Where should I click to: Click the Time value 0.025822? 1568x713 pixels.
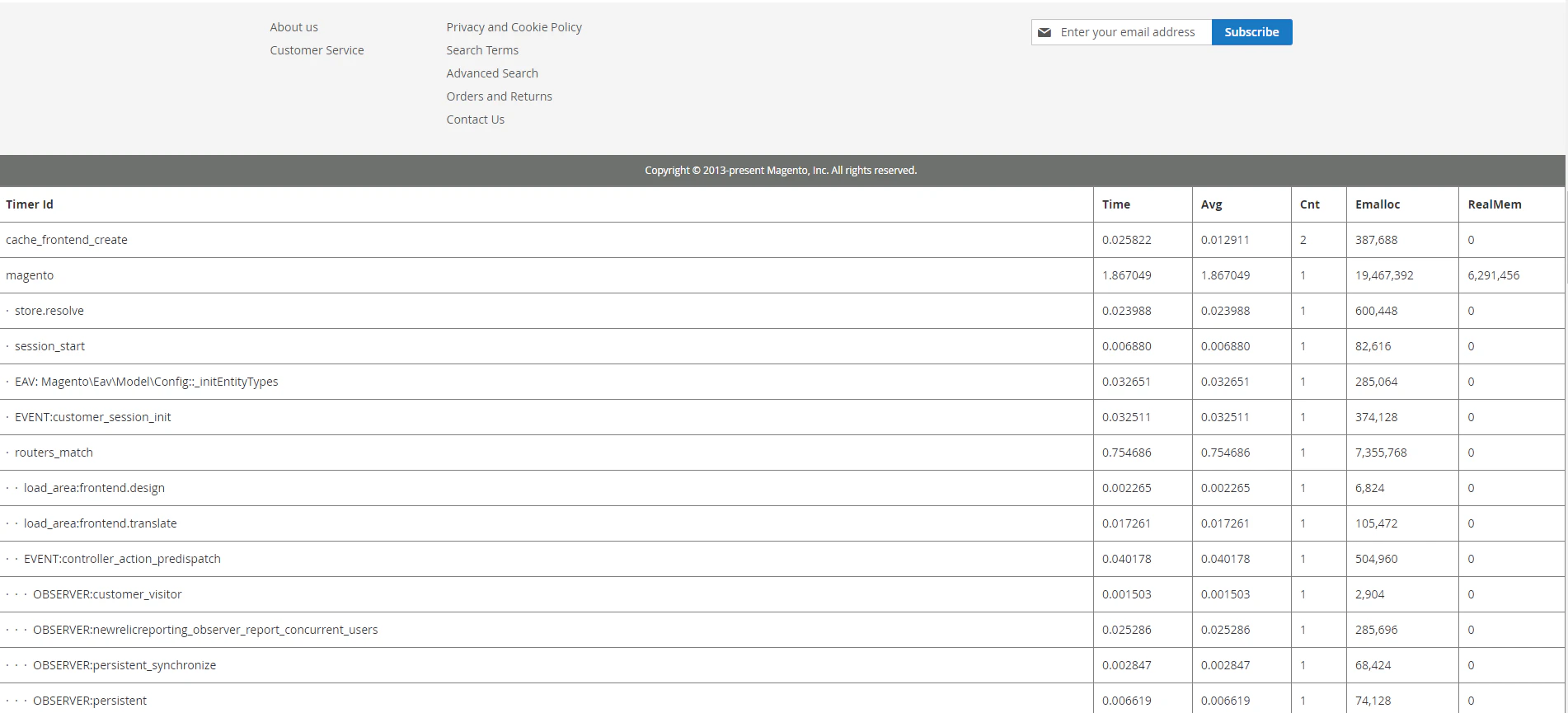(x=1127, y=240)
